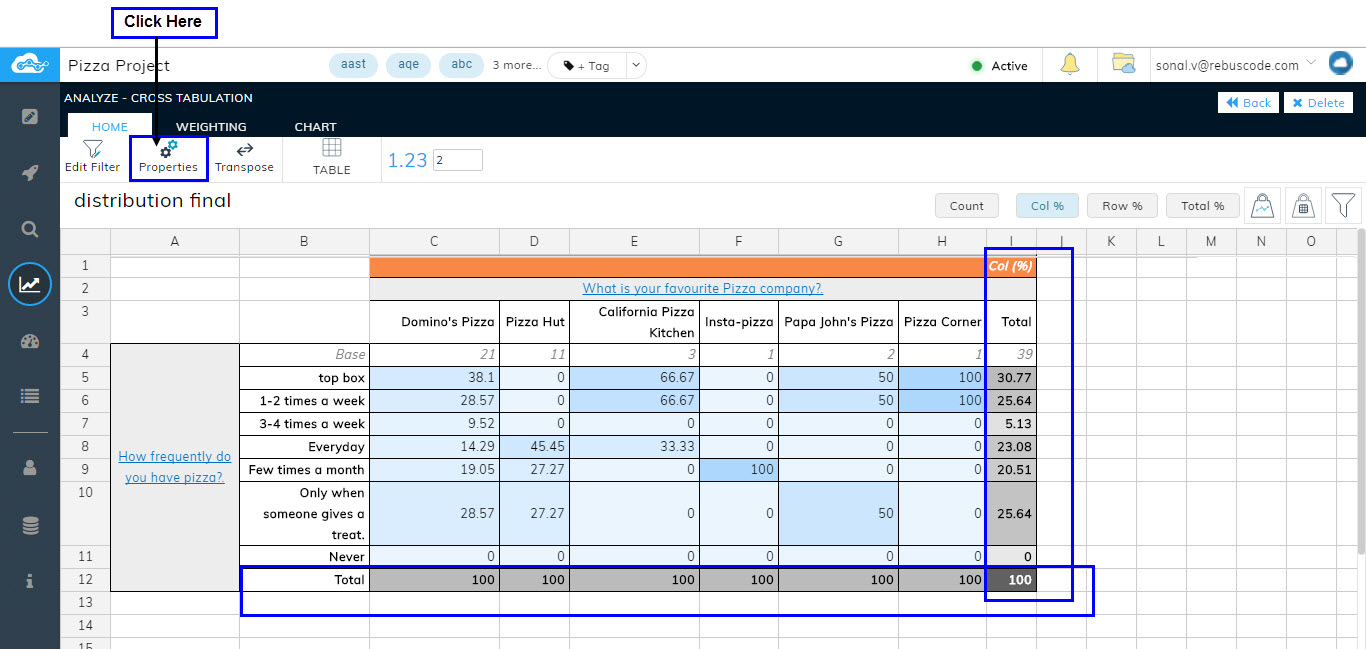Open the edit pencil sidebar icon

coord(30,117)
